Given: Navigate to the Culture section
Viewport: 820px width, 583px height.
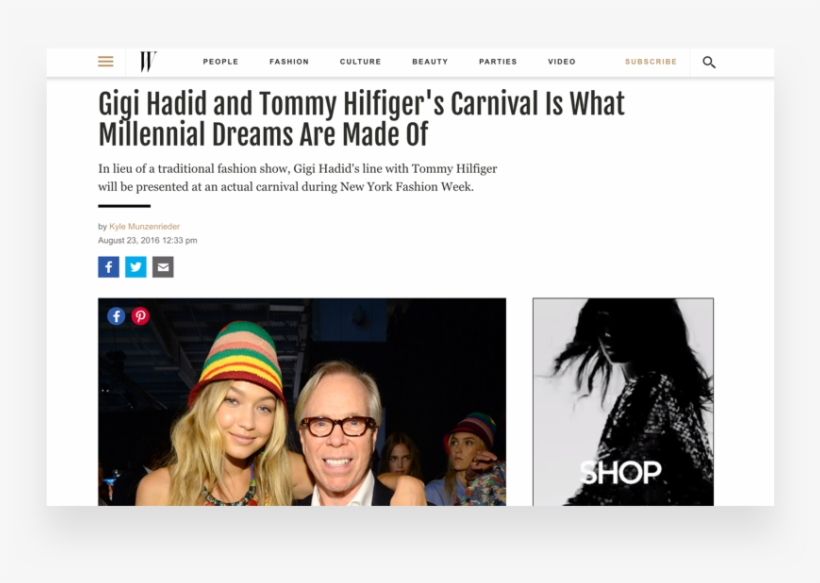Looking at the screenshot, I should (x=360, y=62).
